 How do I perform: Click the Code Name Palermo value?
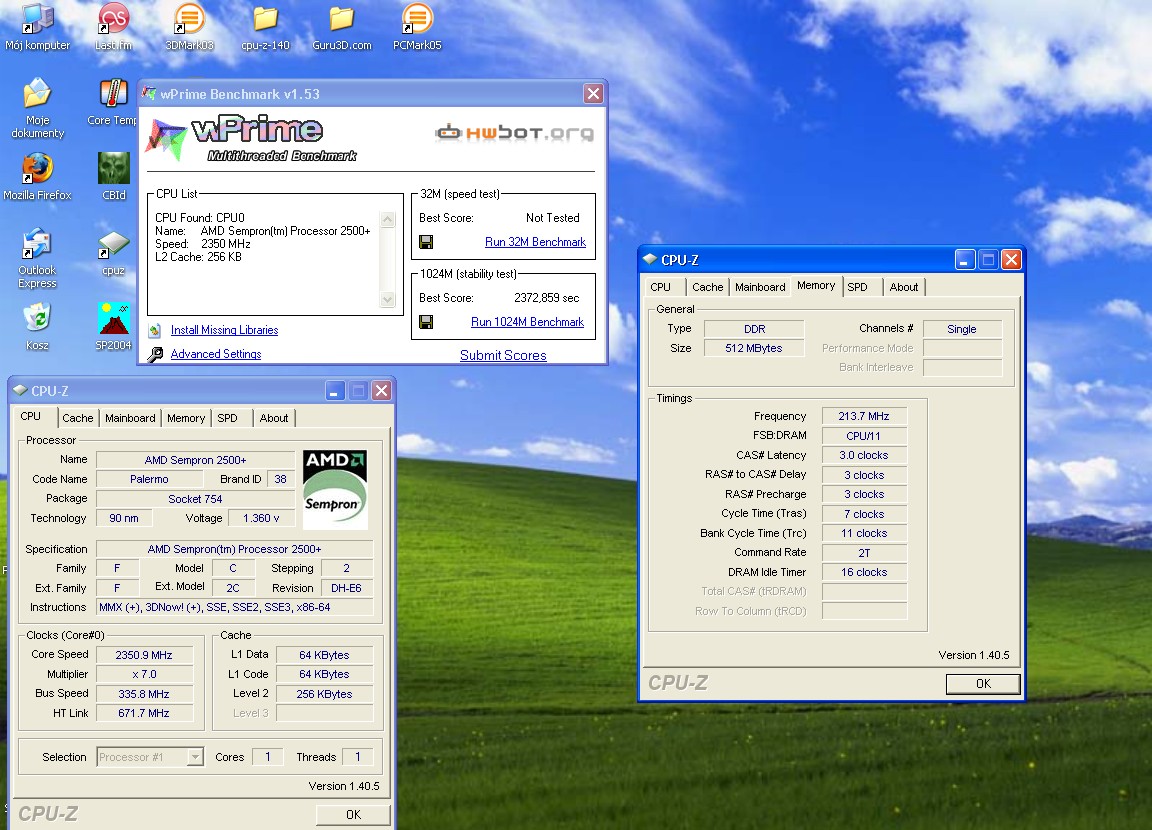click(x=149, y=479)
